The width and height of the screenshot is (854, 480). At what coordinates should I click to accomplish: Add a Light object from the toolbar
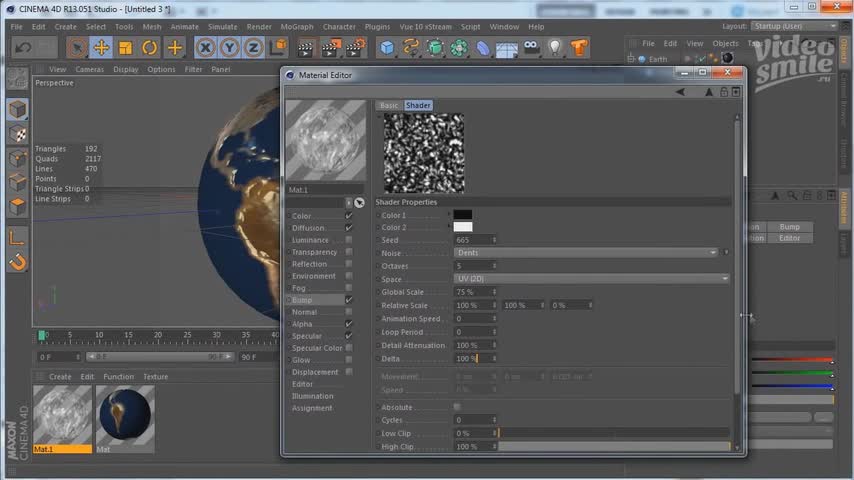[x=556, y=47]
